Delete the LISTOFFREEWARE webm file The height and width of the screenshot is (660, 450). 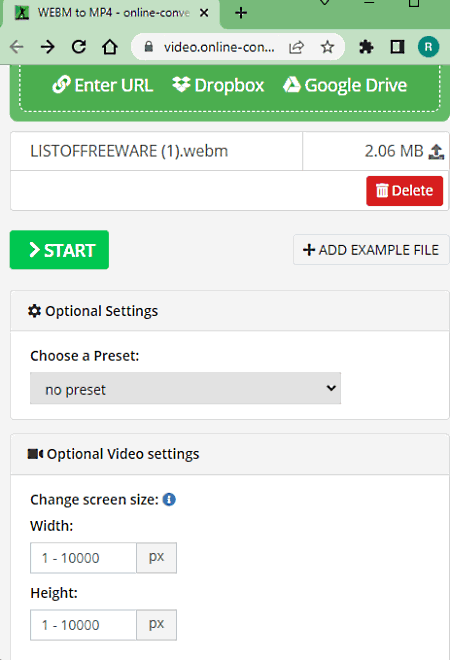pyautogui.click(x=404, y=191)
